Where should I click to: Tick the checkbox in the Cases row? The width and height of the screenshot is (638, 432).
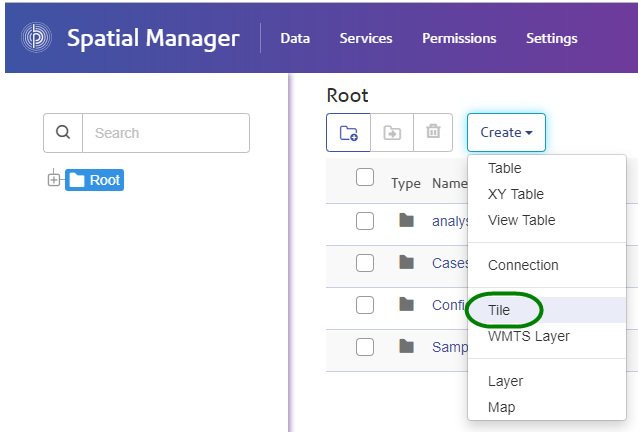pyautogui.click(x=365, y=263)
